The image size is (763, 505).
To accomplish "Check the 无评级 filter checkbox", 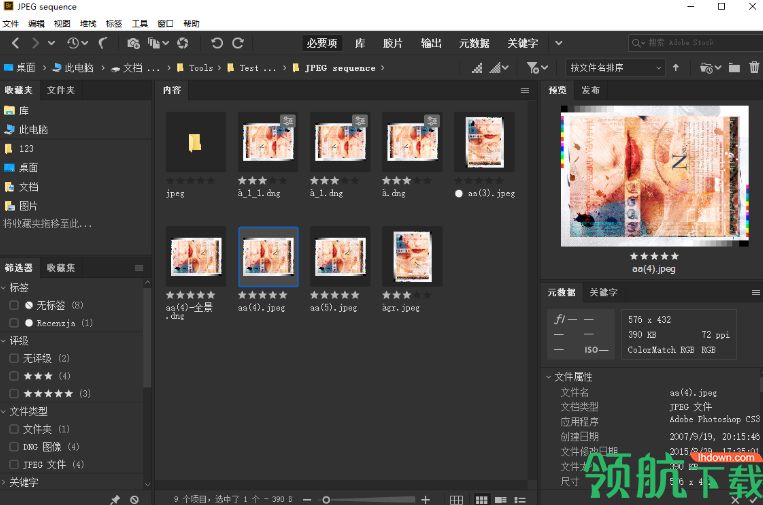I will [14, 358].
